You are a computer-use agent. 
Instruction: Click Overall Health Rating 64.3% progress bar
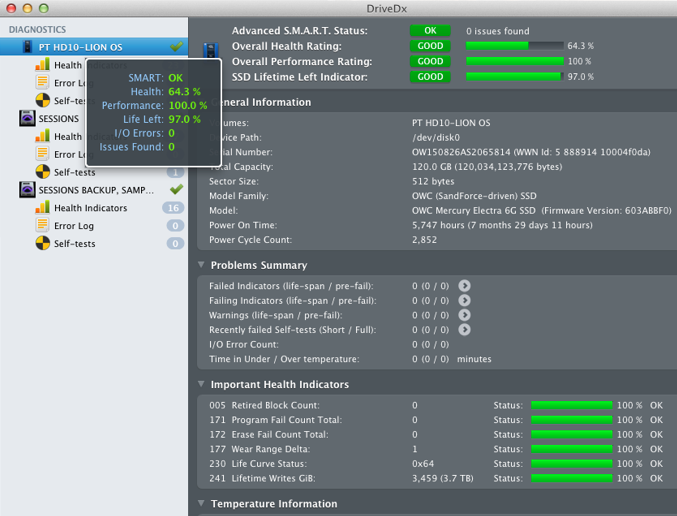coord(515,46)
